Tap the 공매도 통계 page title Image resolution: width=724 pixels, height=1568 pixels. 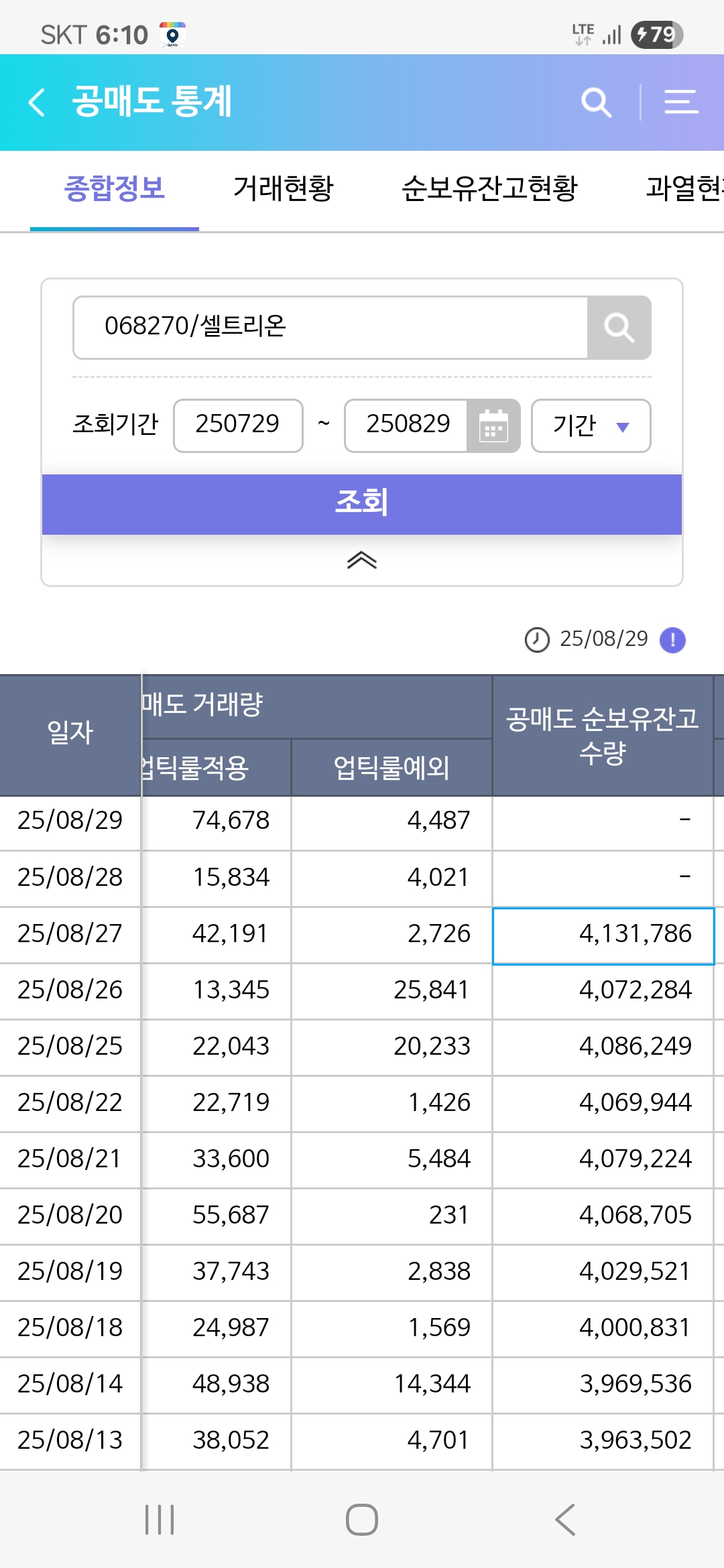click(152, 102)
